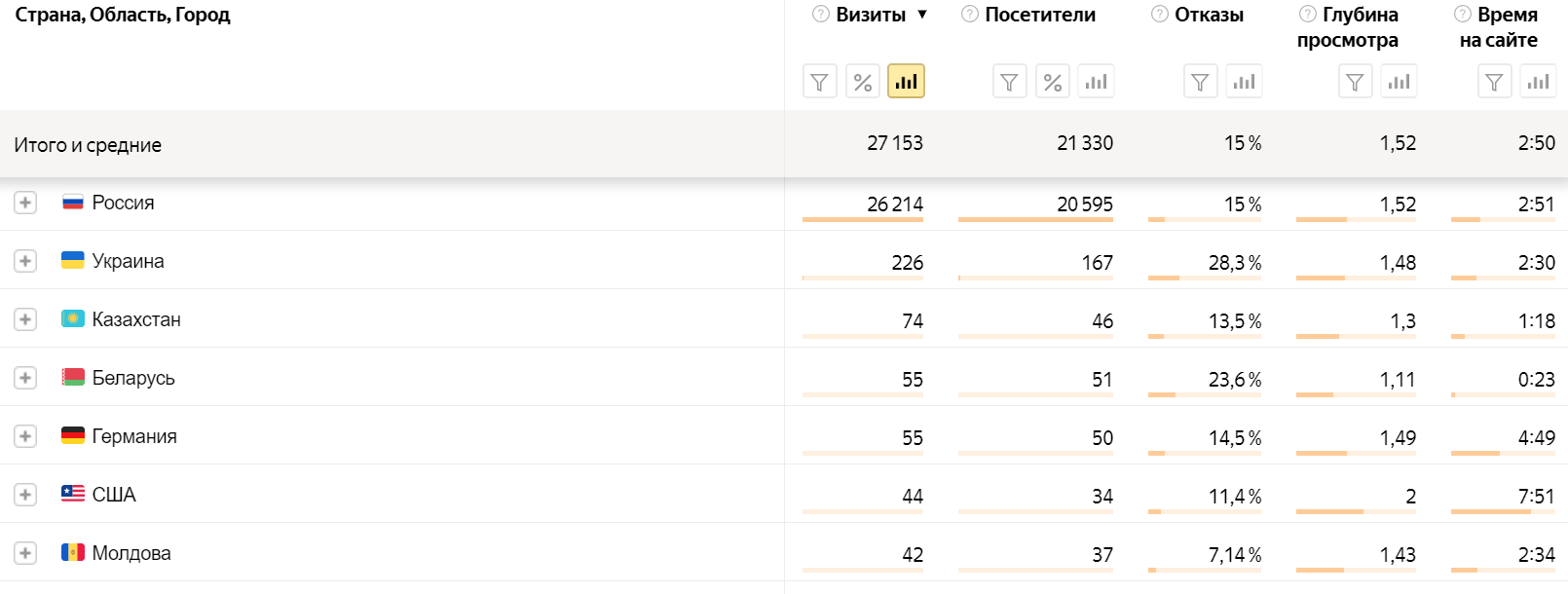1568x594 pixels.
Task: Click the filter icon under Визиты
Action: [820, 82]
